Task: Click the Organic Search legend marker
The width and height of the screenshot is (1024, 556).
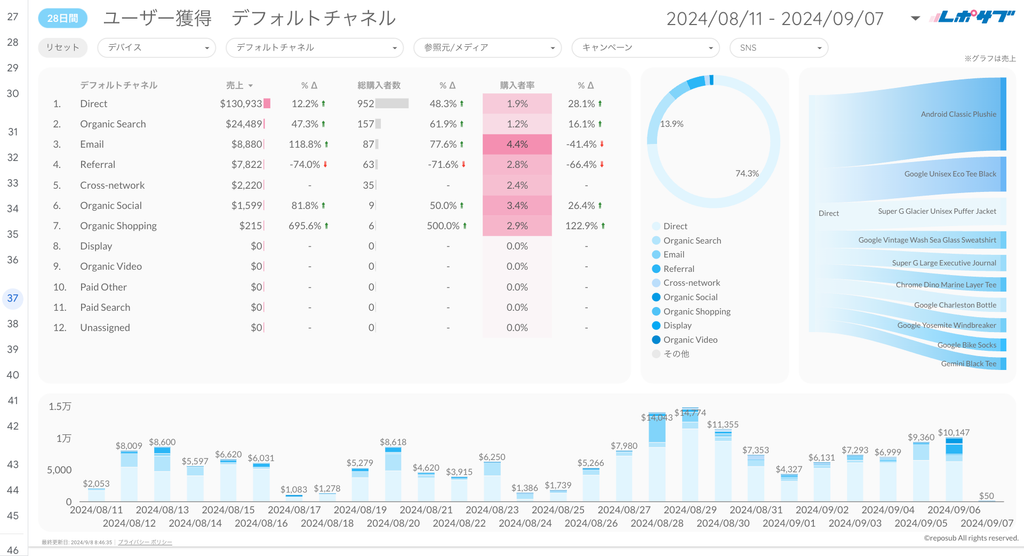Action: 656,241
